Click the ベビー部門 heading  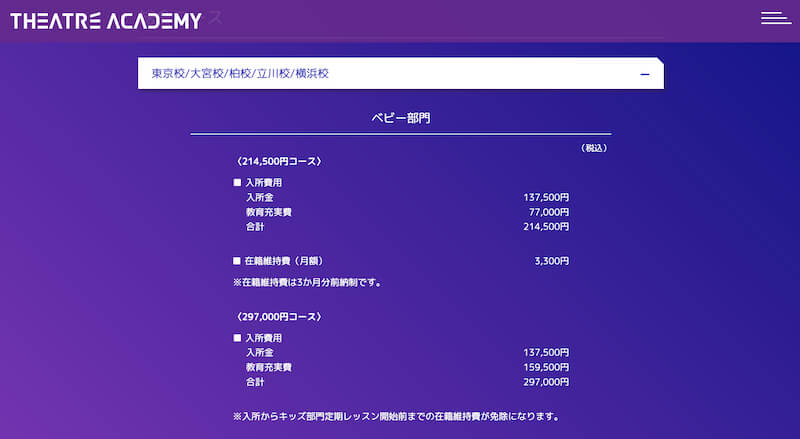pos(401,118)
